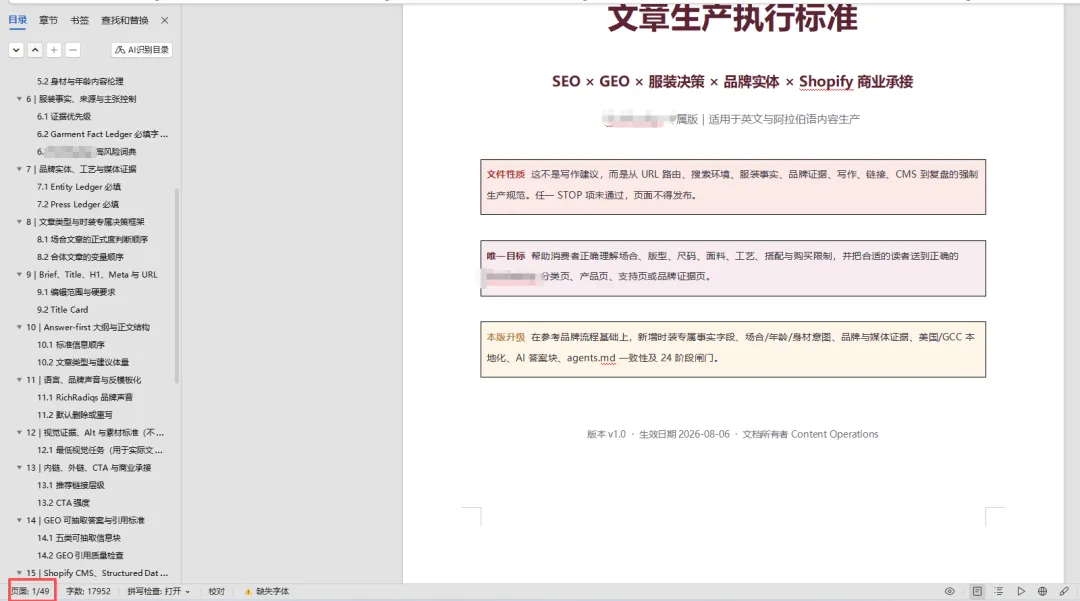Go to heading 10.2 文章类型与建议体量
Viewport: 1080px width, 601px height.
(x=83, y=362)
